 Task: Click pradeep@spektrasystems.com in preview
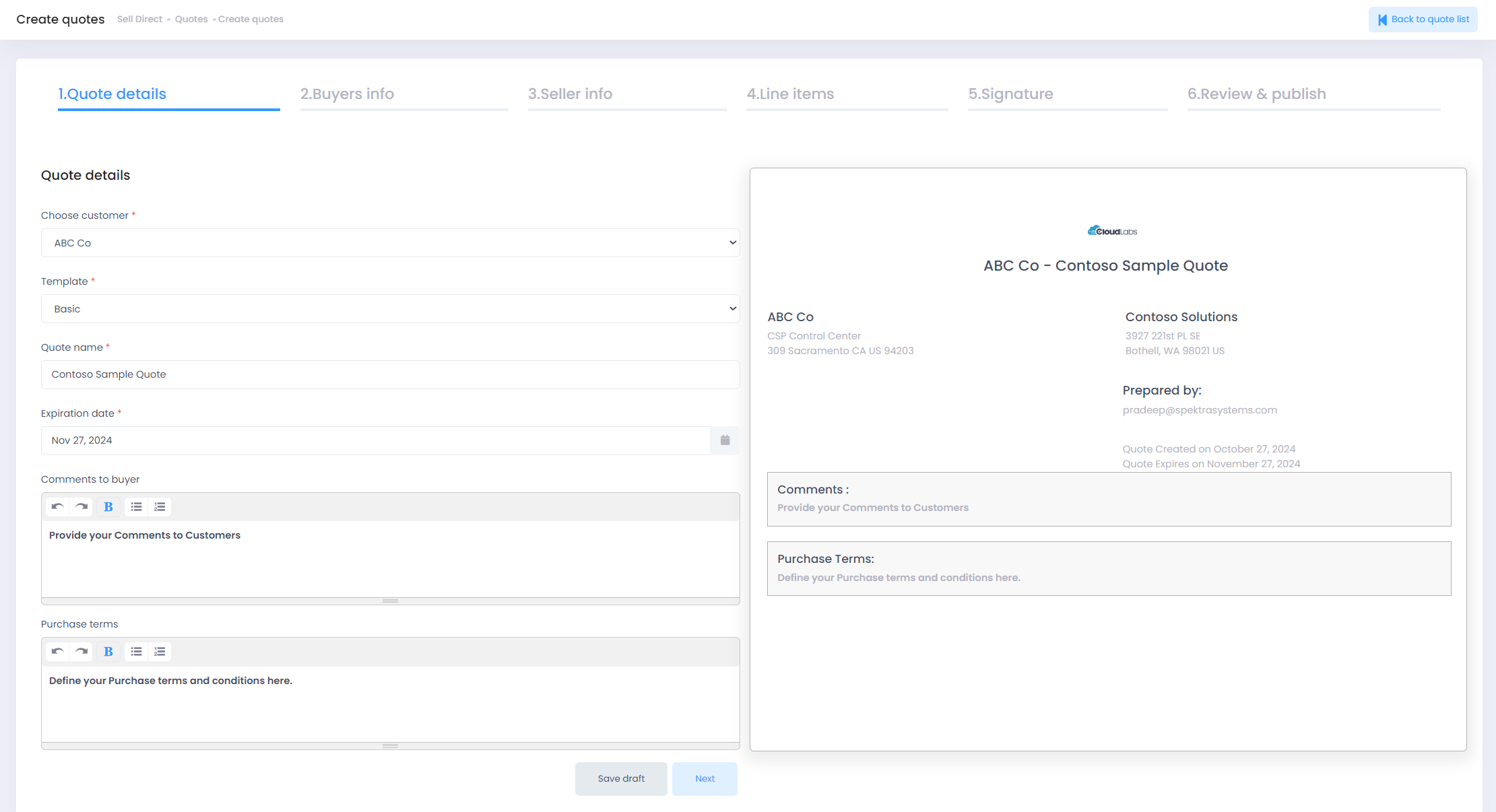[x=1200, y=410]
